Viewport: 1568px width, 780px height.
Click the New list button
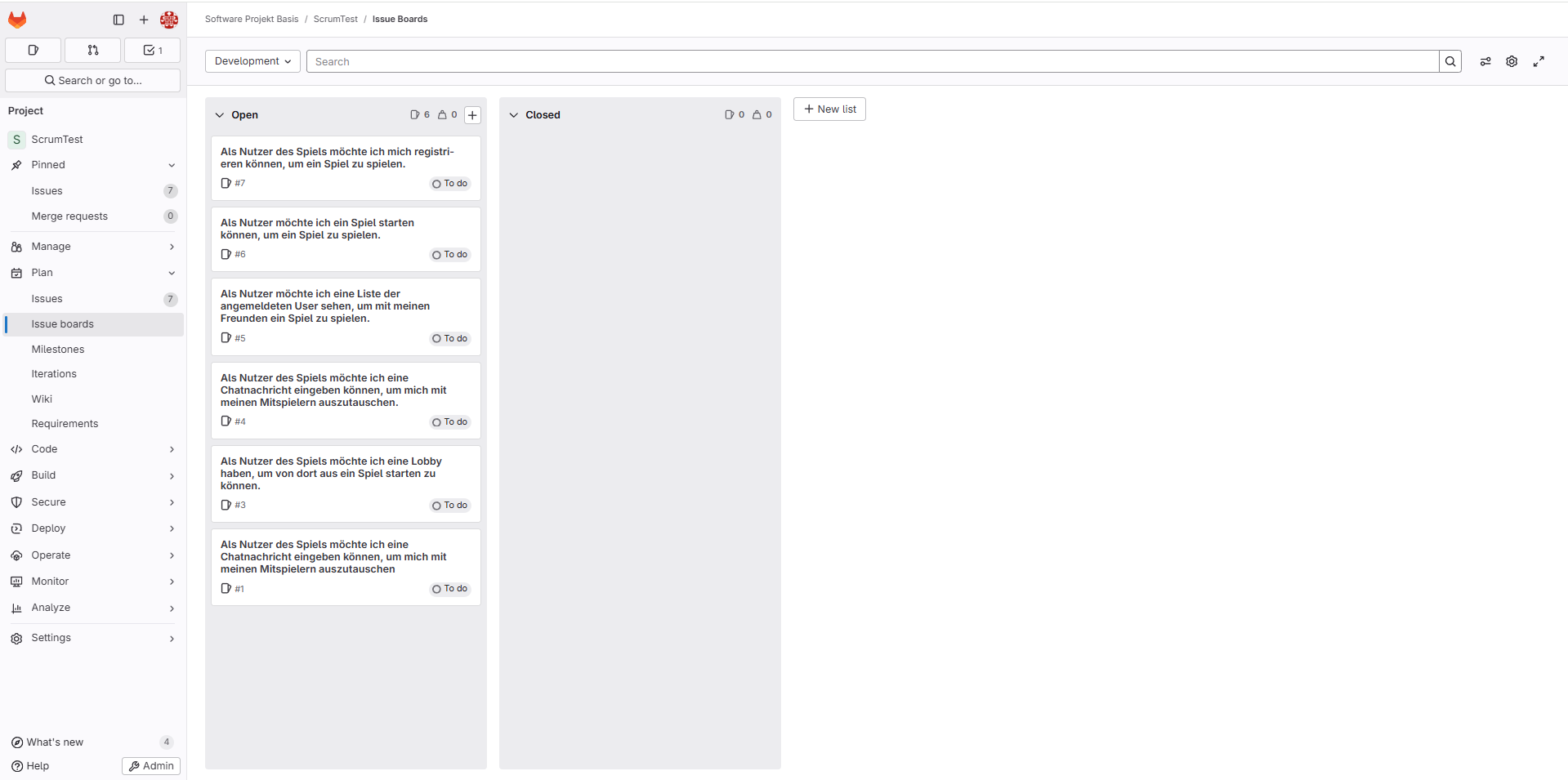(x=829, y=109)
